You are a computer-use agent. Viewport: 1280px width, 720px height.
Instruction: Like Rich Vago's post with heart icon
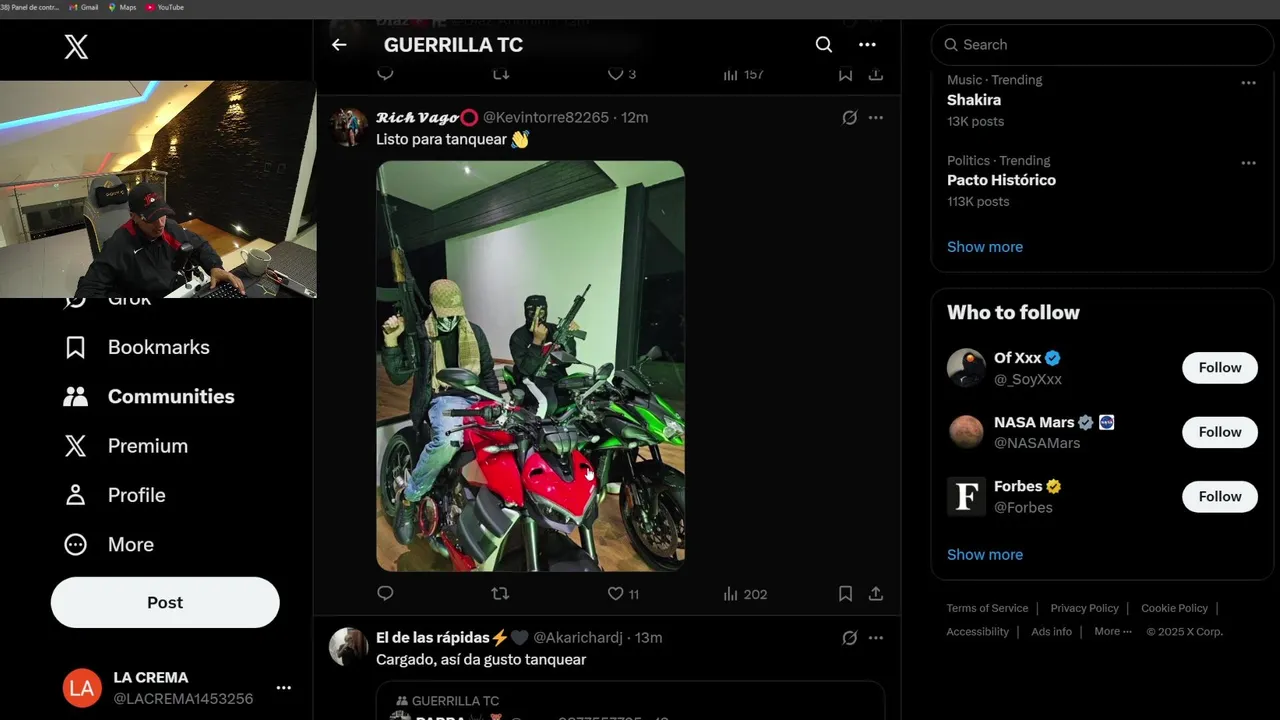[616, 594]
